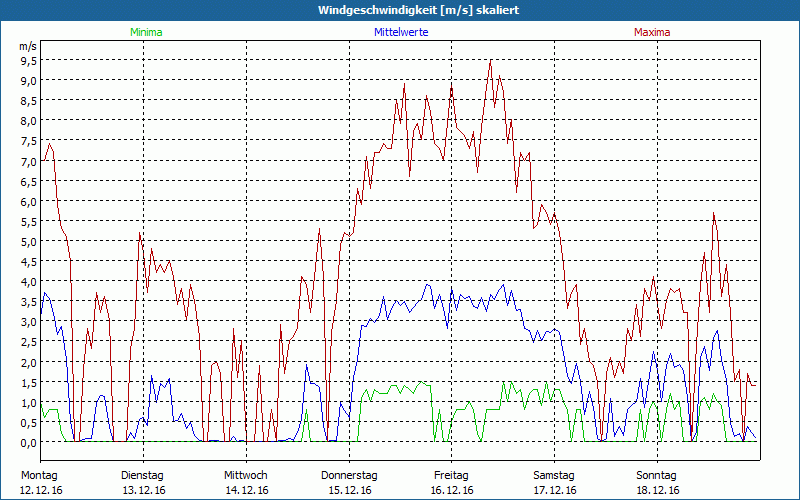This screenshot has width=800, height=500.
Task: Click the 3,5 y-axis value
Action: pyautogui.click(x=29, y=302)
